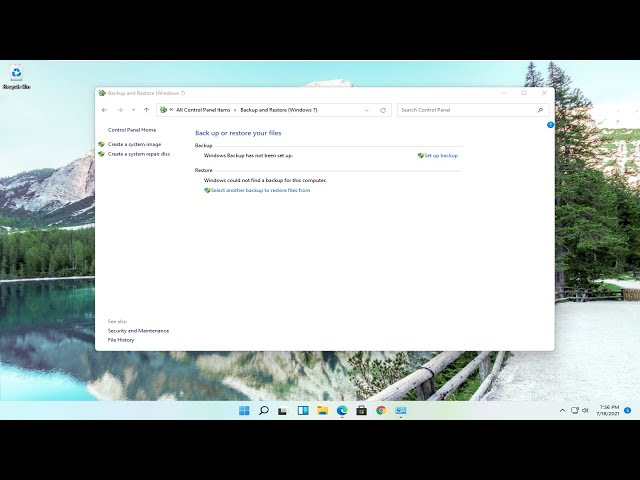
Task: Show hidden system tray icons
Action: 562,411
